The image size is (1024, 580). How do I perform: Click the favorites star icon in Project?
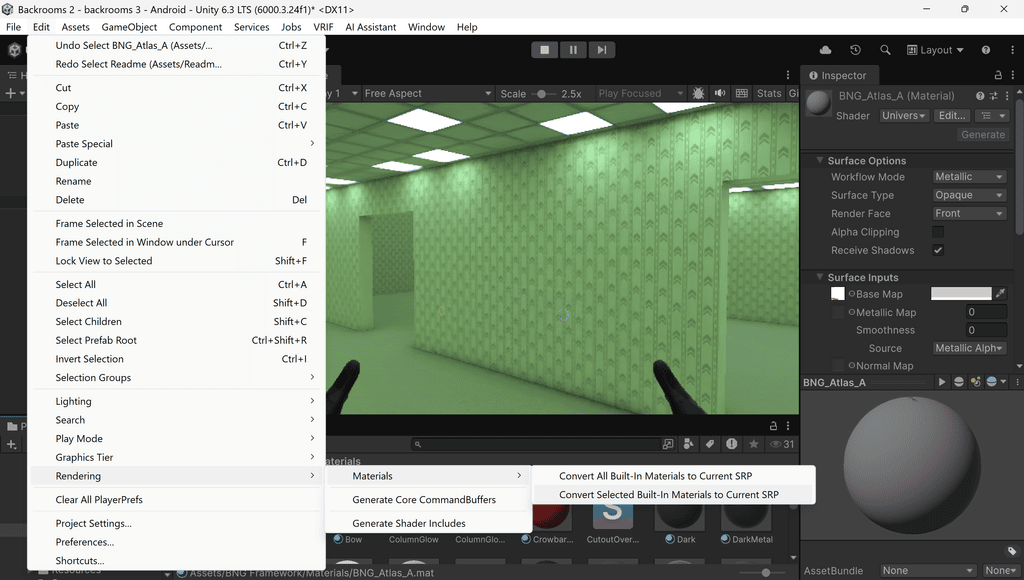[x=754, y=444]
